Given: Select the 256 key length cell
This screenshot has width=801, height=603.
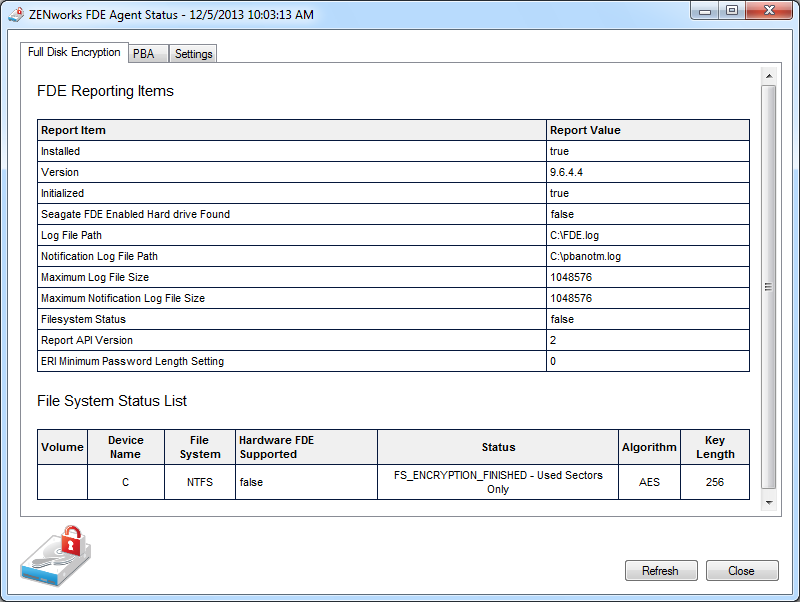Looking at the screenshot, I should [x=715, y=482].
